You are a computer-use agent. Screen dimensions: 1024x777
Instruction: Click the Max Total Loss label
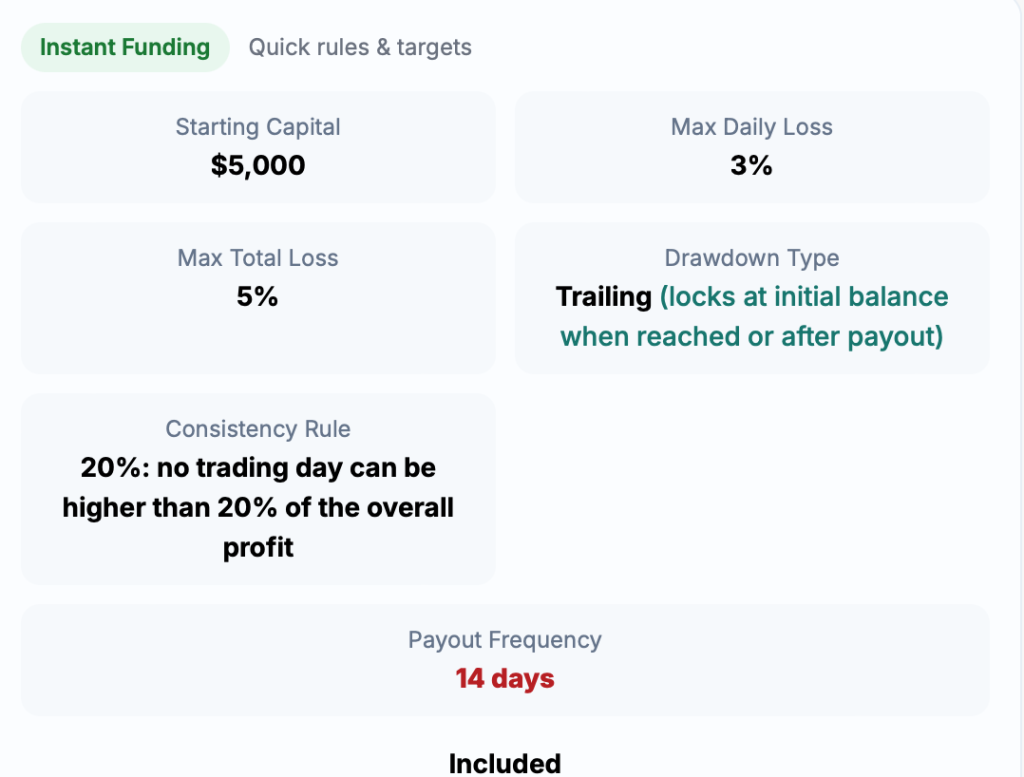coord(258,258)
